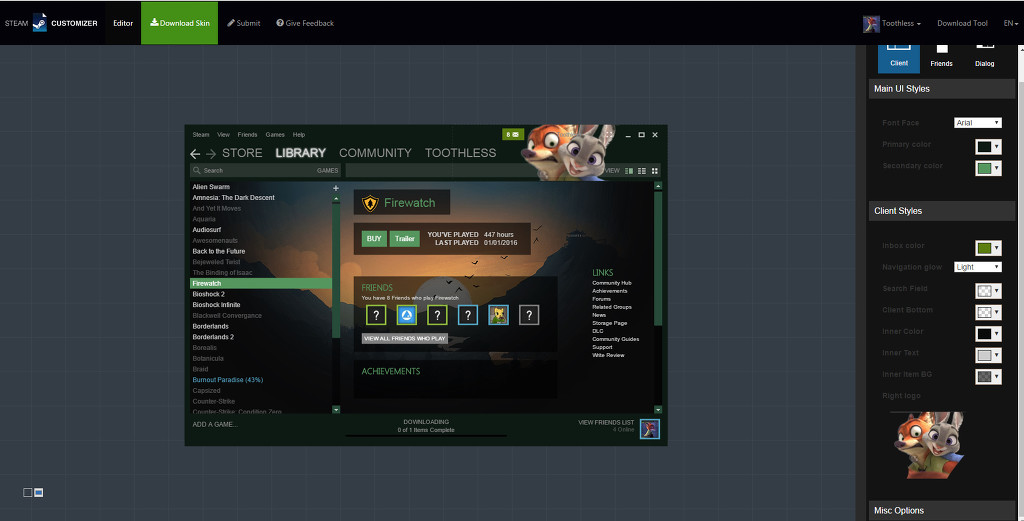
Task: Open the COMMUNITY tab in preview
Action: click(x=375, y=153)
